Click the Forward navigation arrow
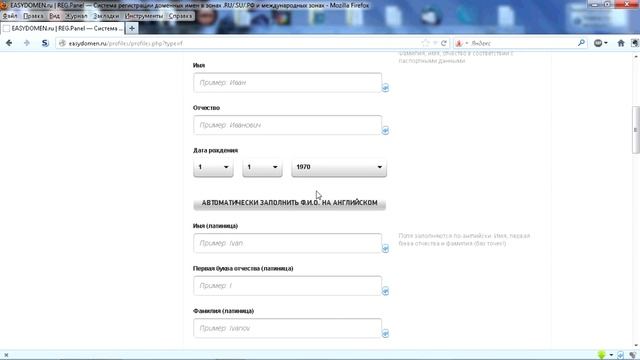 [27, 43]
